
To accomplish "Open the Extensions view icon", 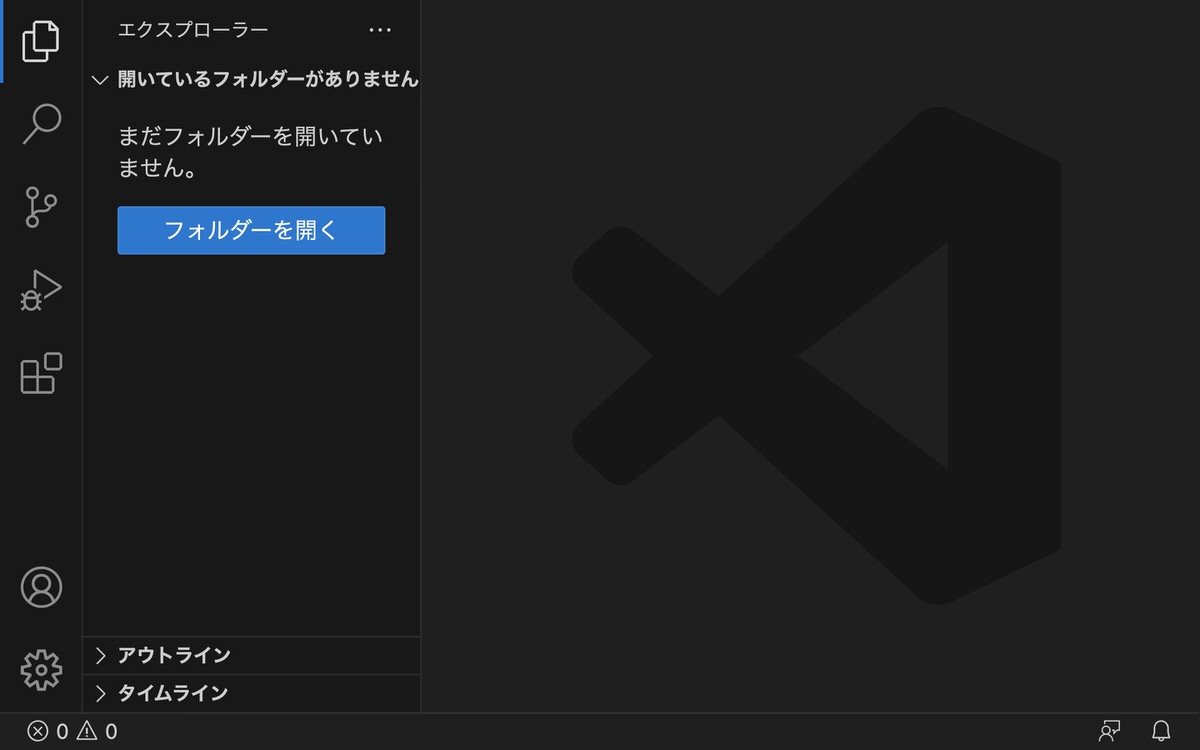I will click(41, 373).
